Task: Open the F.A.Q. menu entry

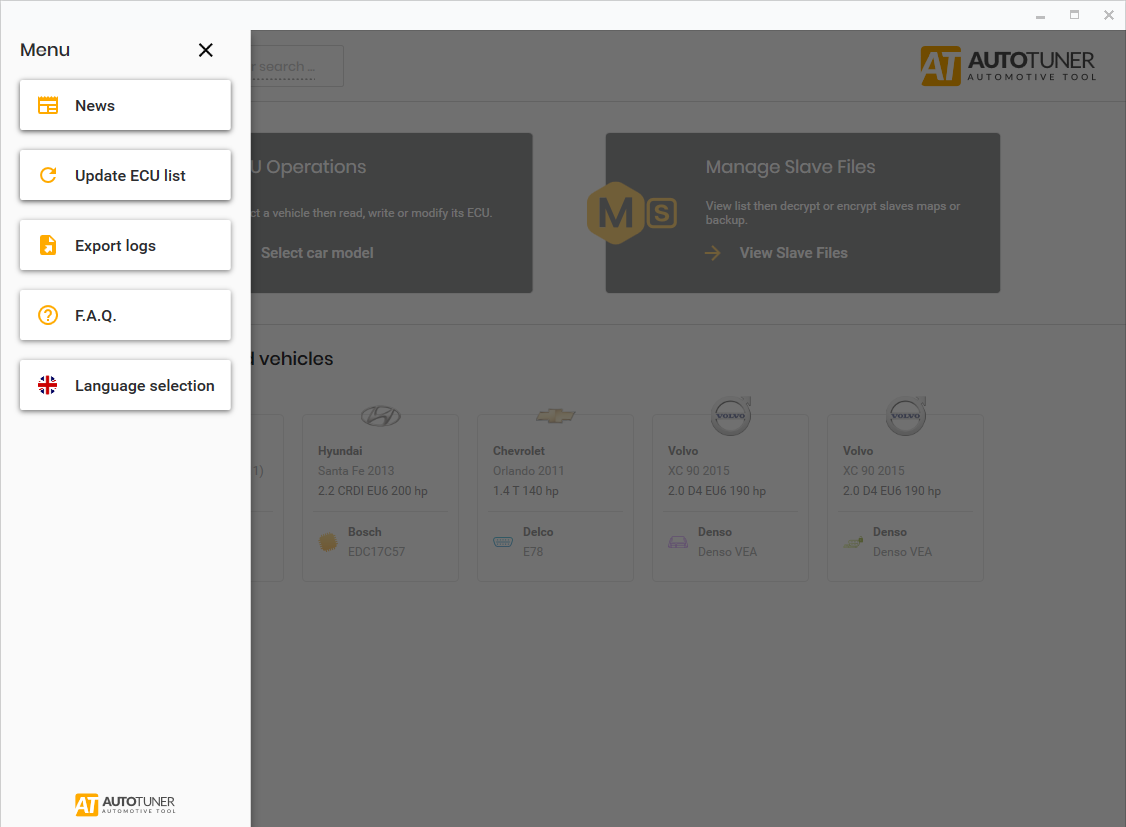Action: click(x=125, y=315)
